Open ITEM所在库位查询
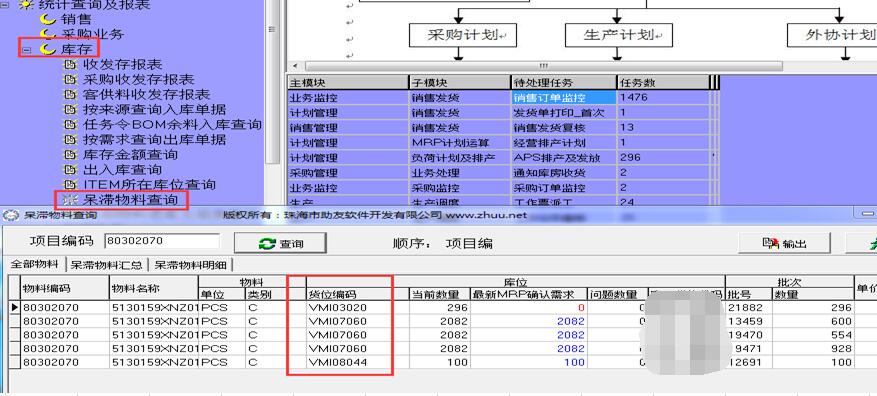The width and height of the screenshot is (877, 396). pos(149,185)
